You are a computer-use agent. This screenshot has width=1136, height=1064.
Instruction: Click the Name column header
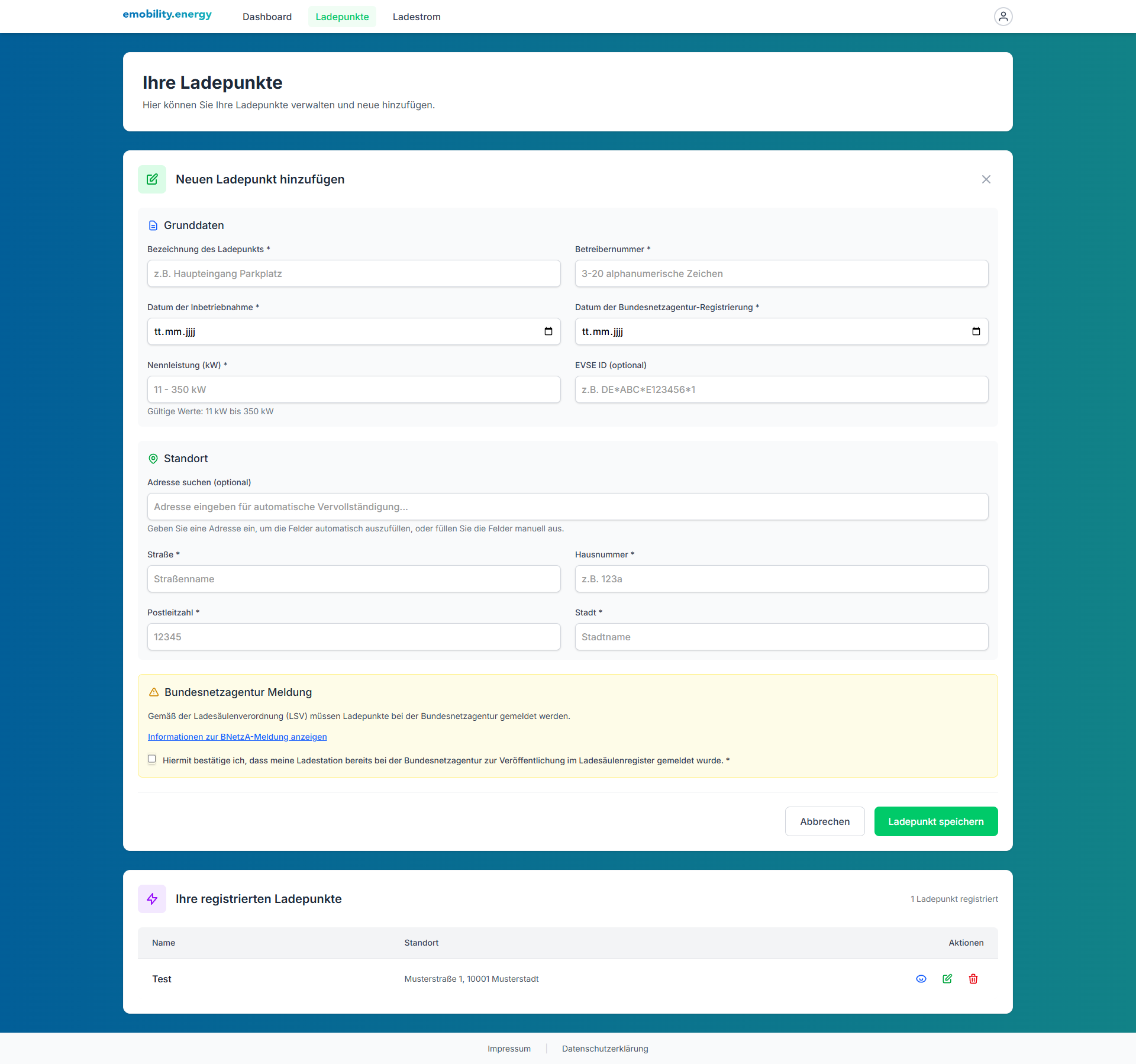[163, 943]
